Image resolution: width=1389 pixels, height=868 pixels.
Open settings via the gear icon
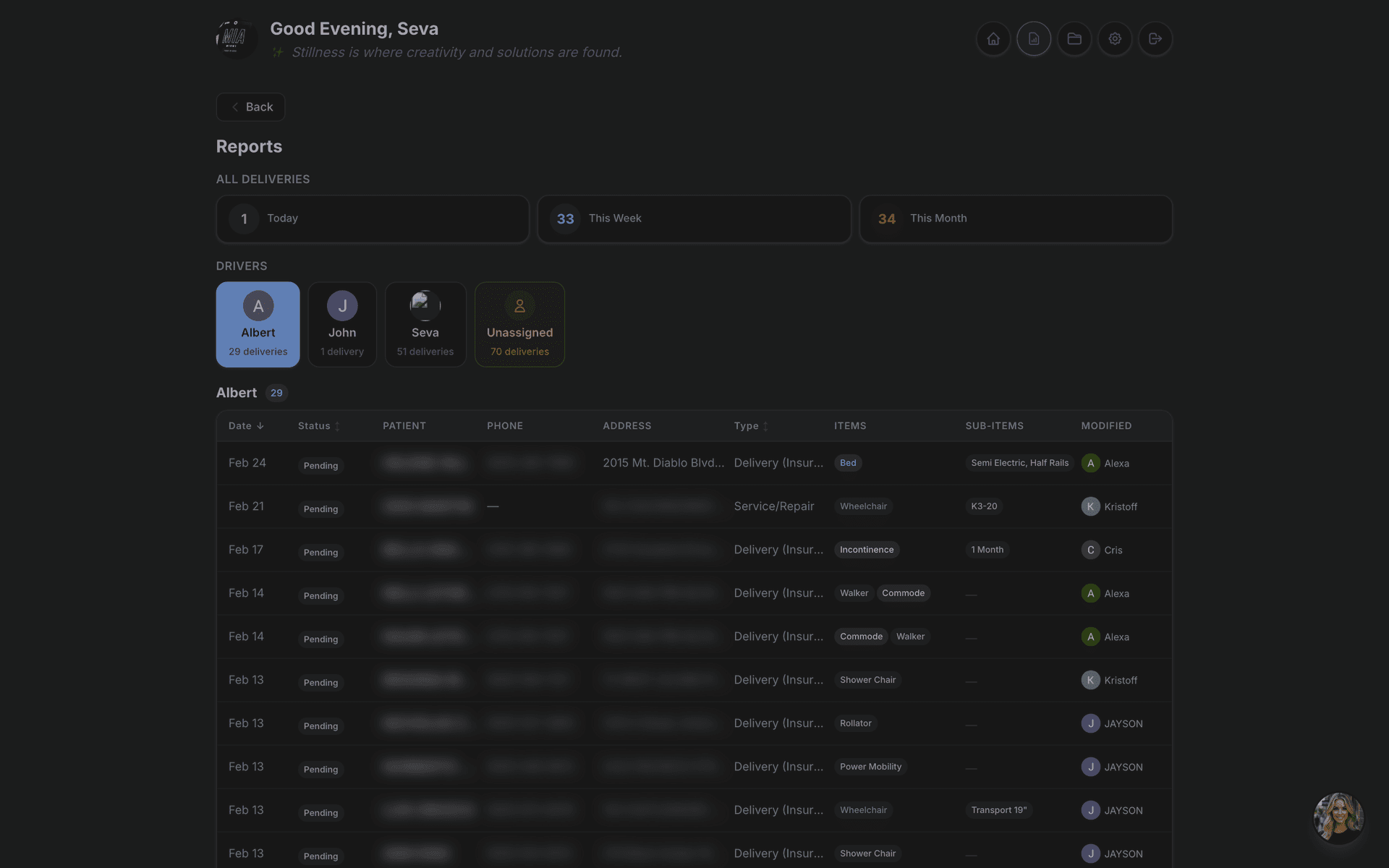coord(1115,39)
